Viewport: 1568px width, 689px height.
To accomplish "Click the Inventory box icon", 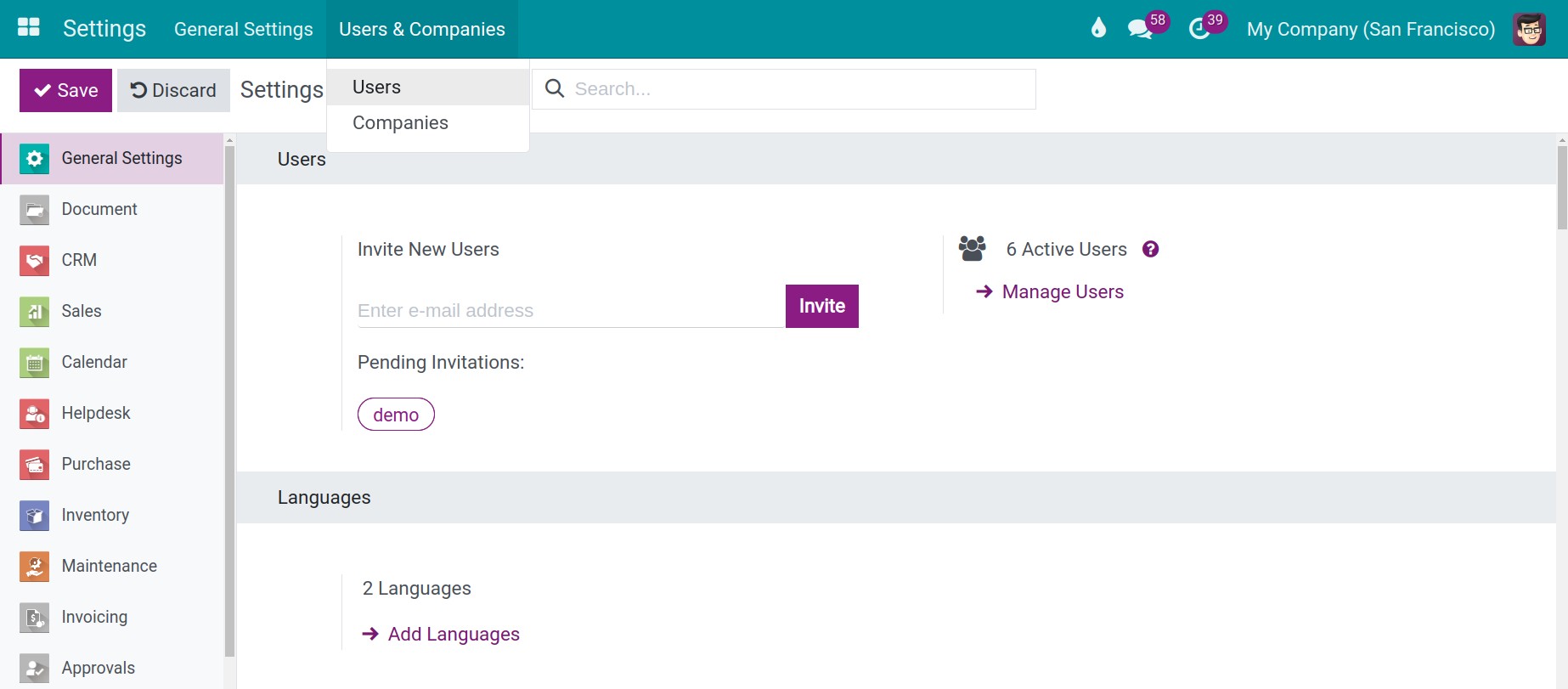I will (x=34, y=516).
